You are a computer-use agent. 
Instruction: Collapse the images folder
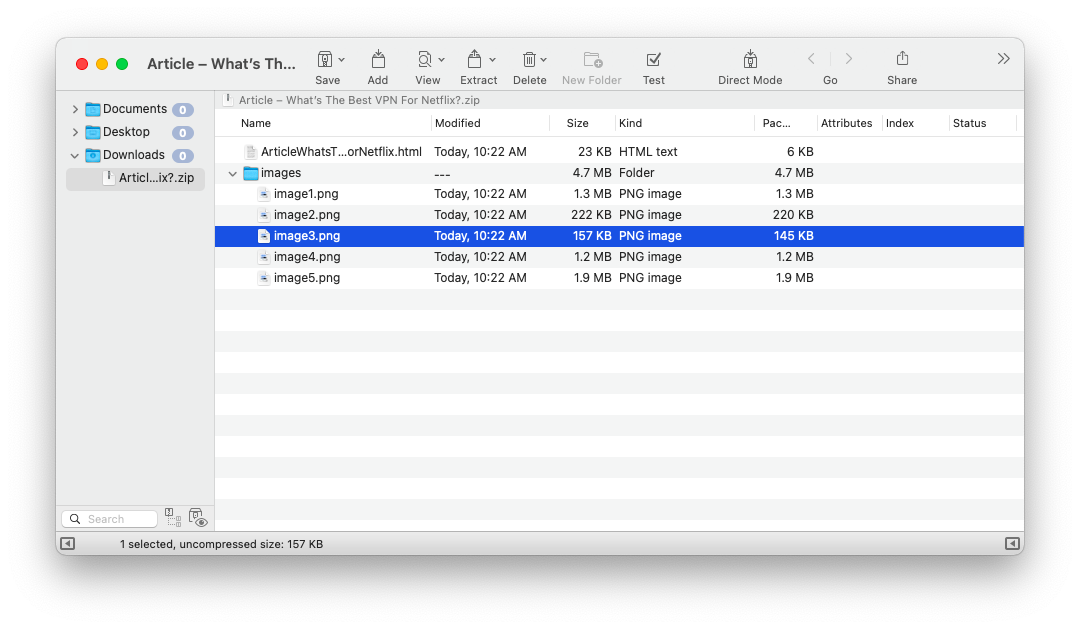pyautogui.click(x=232, y=172)
